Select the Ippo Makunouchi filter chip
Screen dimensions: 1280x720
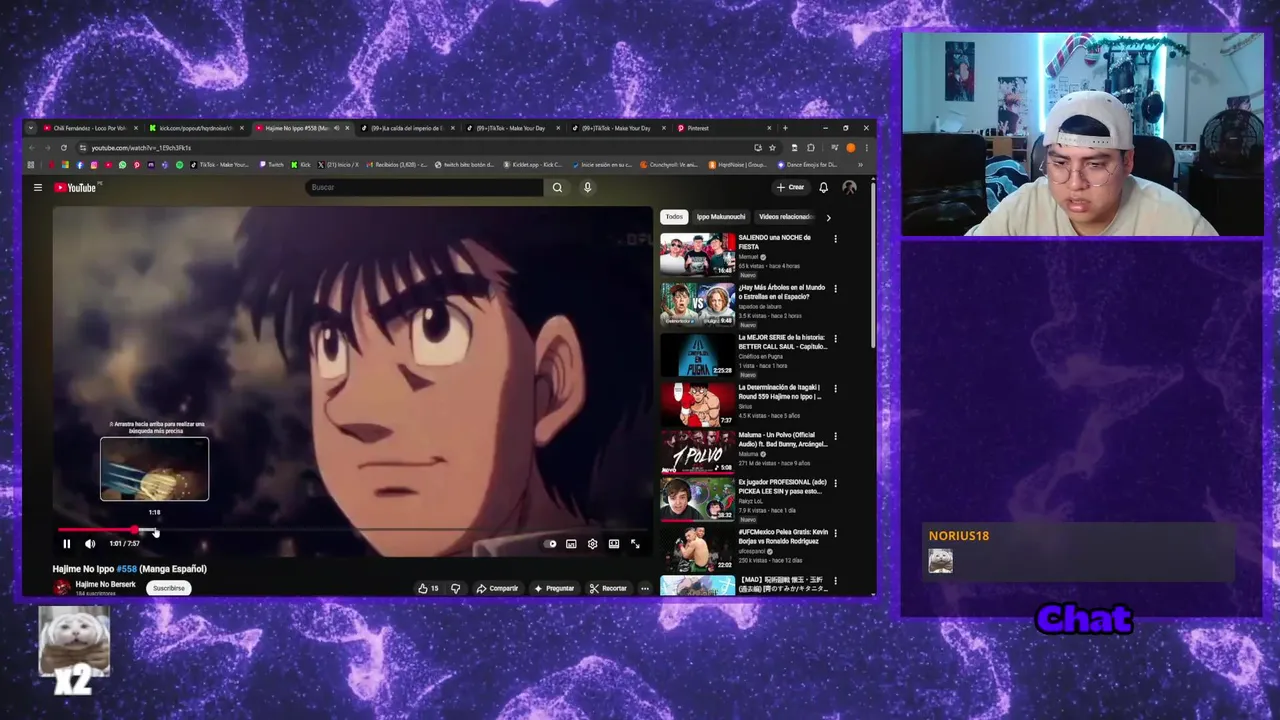(x=720, y=217)
